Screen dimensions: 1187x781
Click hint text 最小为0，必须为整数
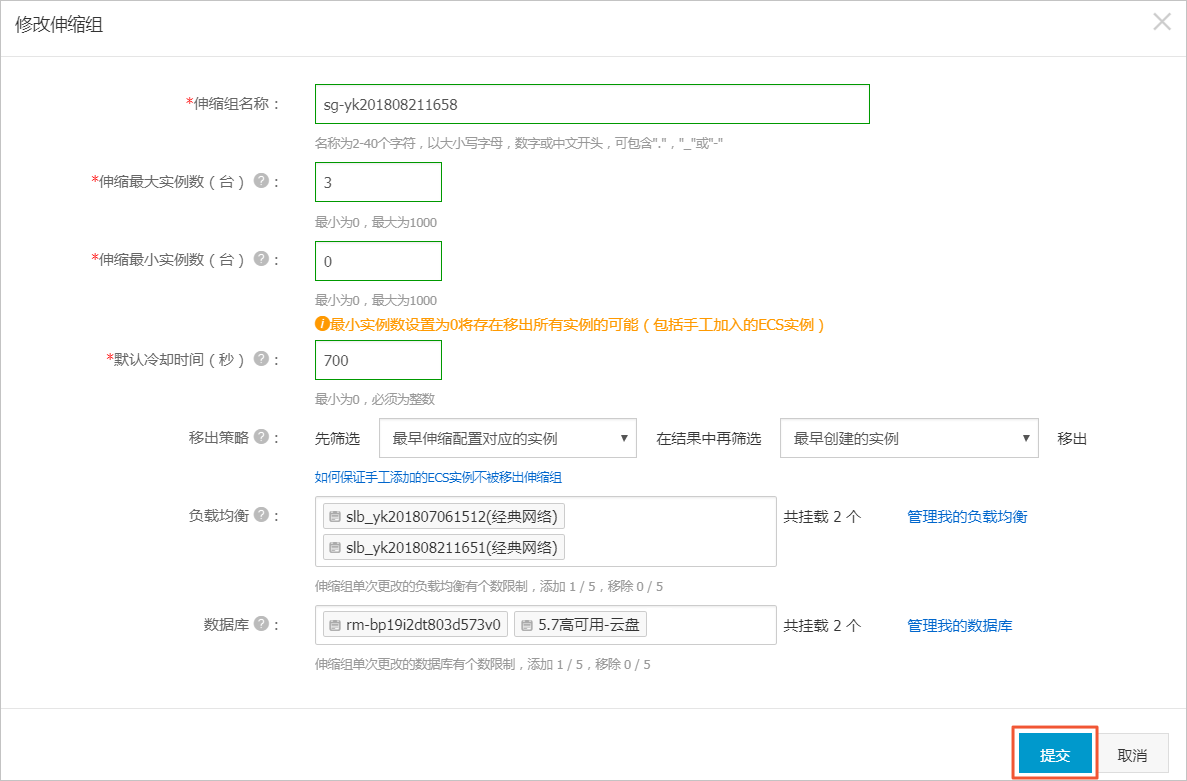(375, 399)
